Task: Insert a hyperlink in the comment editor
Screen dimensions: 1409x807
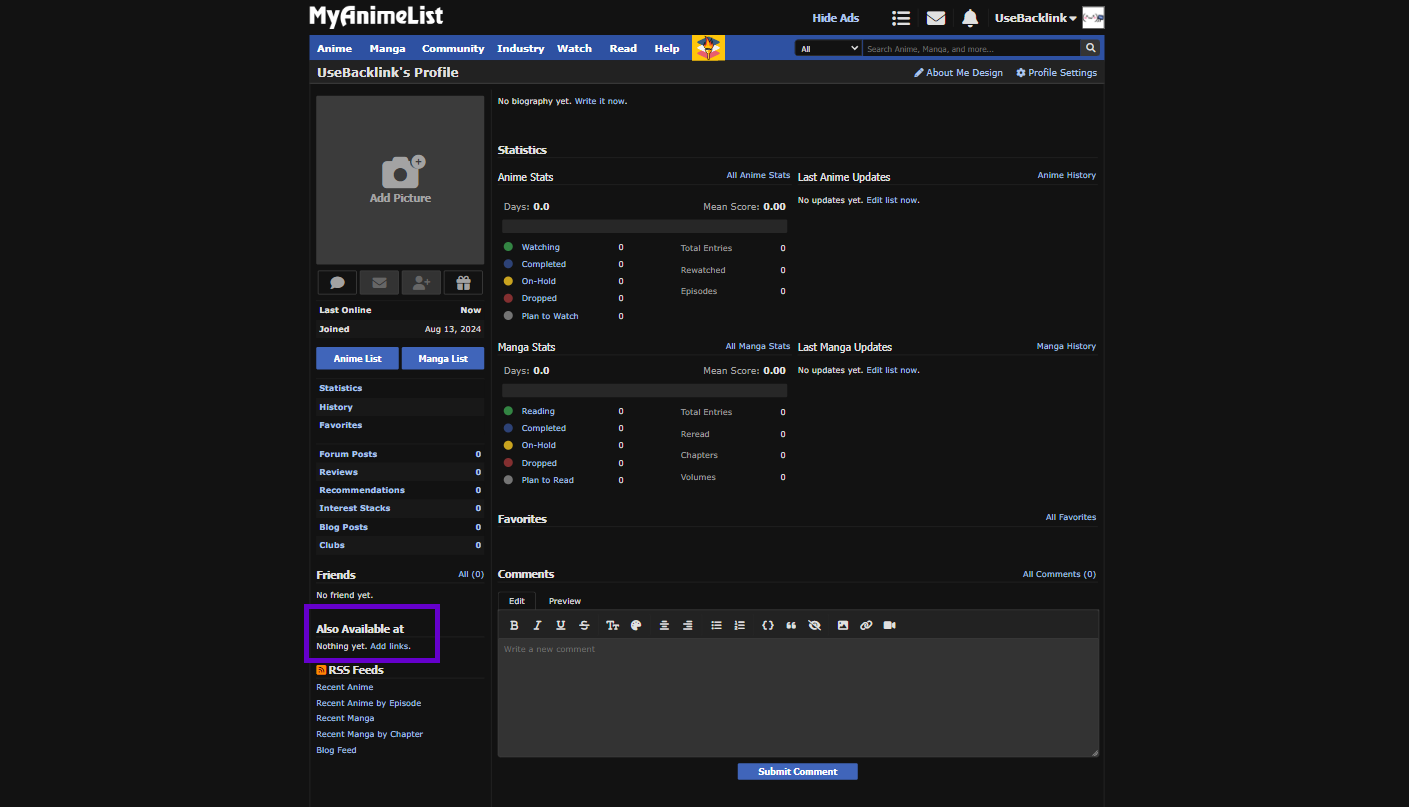Action: tap(866, 625)
